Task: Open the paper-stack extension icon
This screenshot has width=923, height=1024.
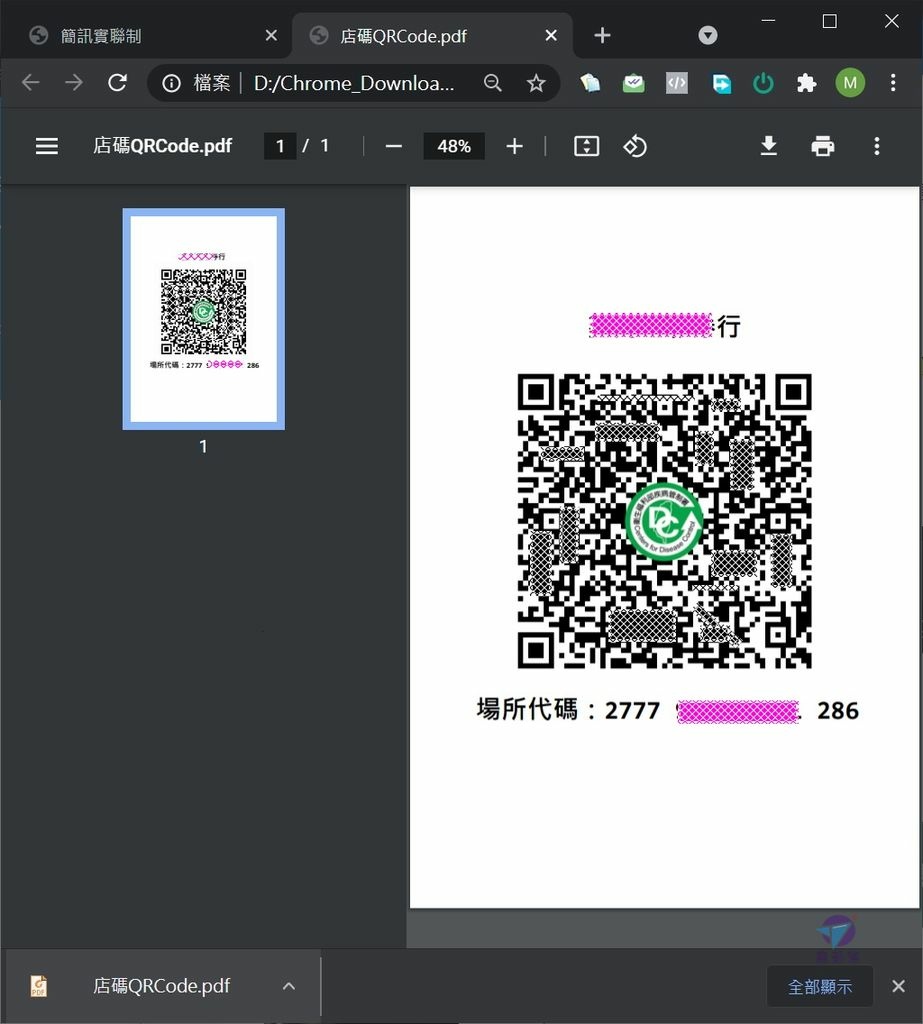Action: 591,83
